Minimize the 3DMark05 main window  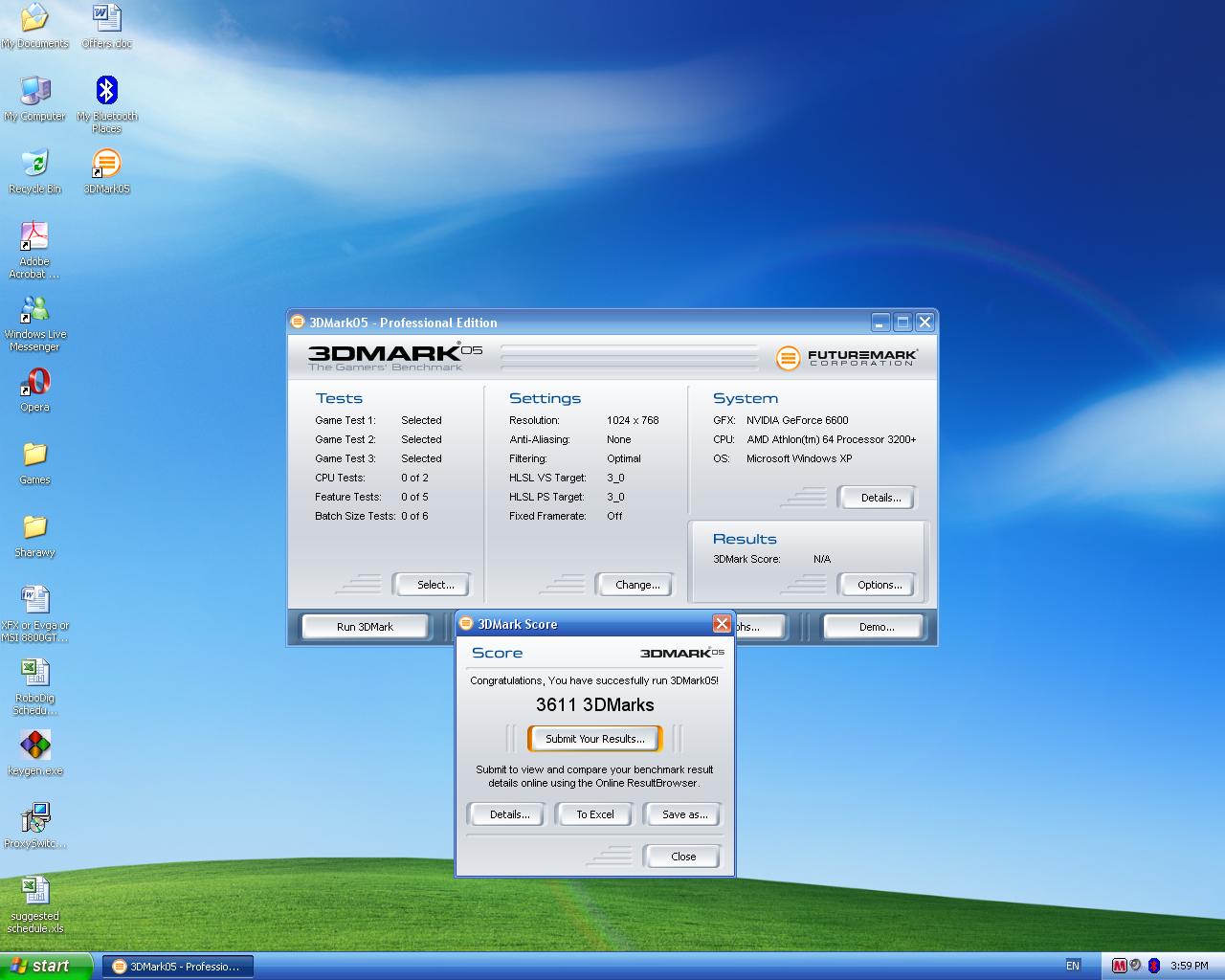click(880, 323)
